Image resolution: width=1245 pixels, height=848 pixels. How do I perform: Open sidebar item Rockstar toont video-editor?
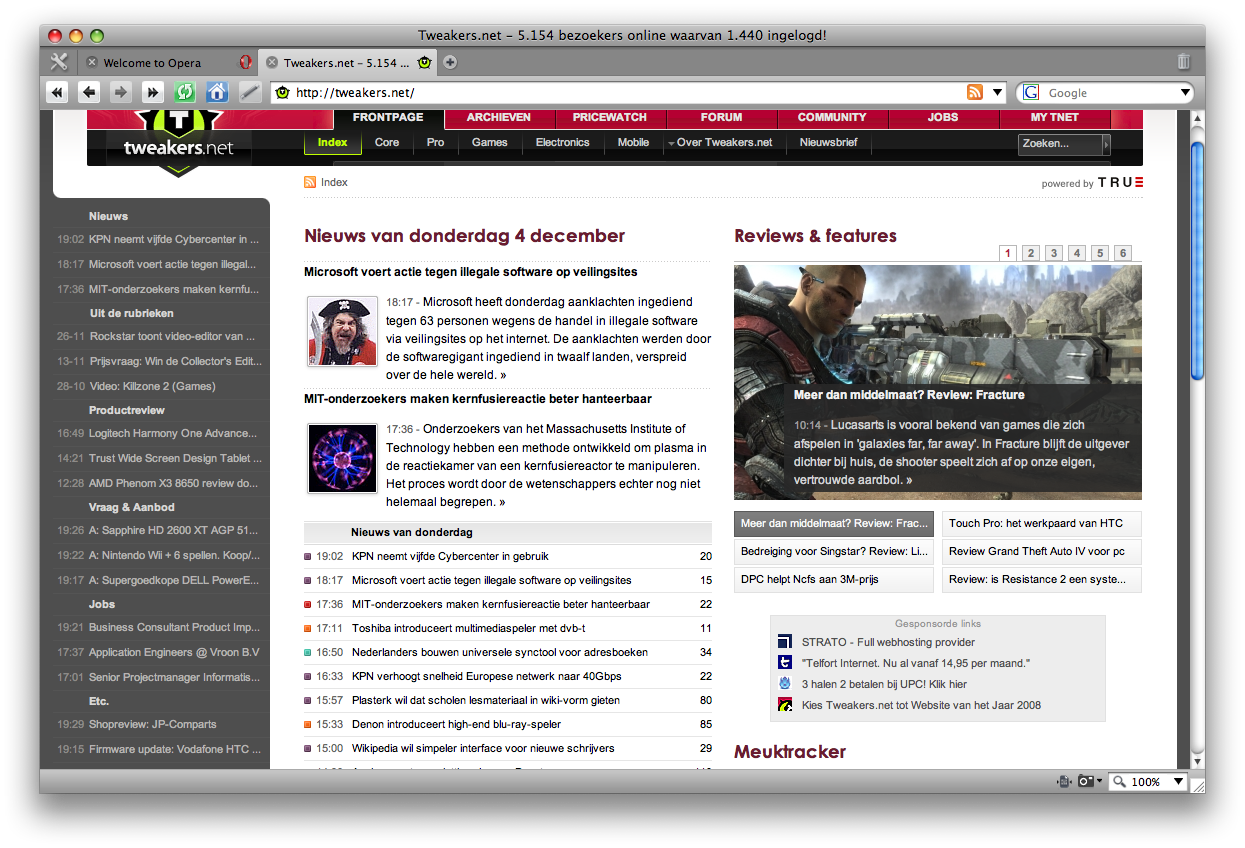point(171,336)
